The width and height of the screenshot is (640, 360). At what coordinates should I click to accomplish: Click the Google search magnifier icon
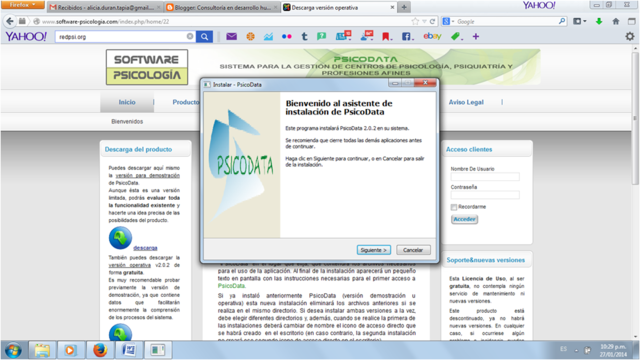tap(562, 21)
